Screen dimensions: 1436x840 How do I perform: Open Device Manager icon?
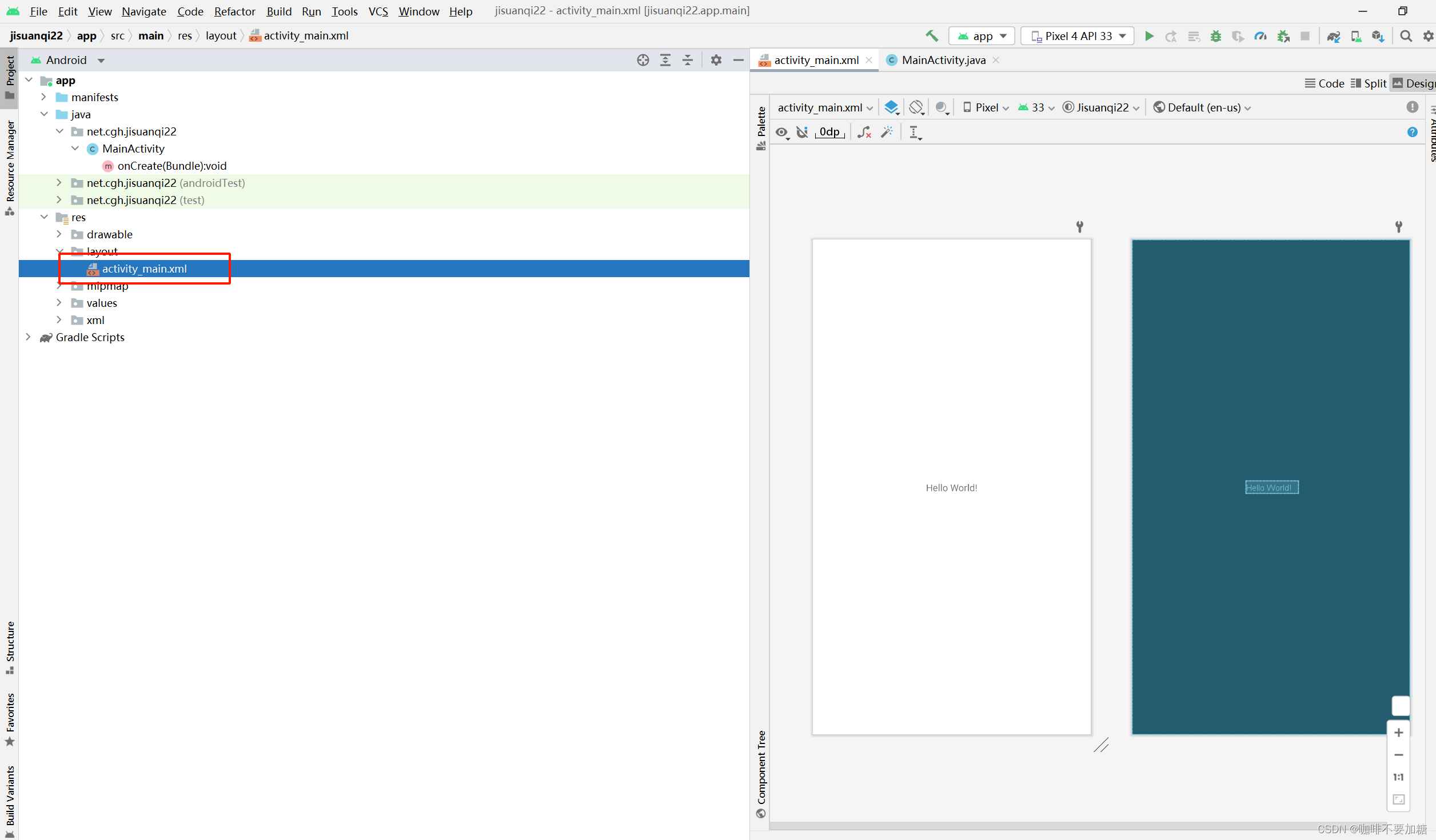click(1356, 36)
